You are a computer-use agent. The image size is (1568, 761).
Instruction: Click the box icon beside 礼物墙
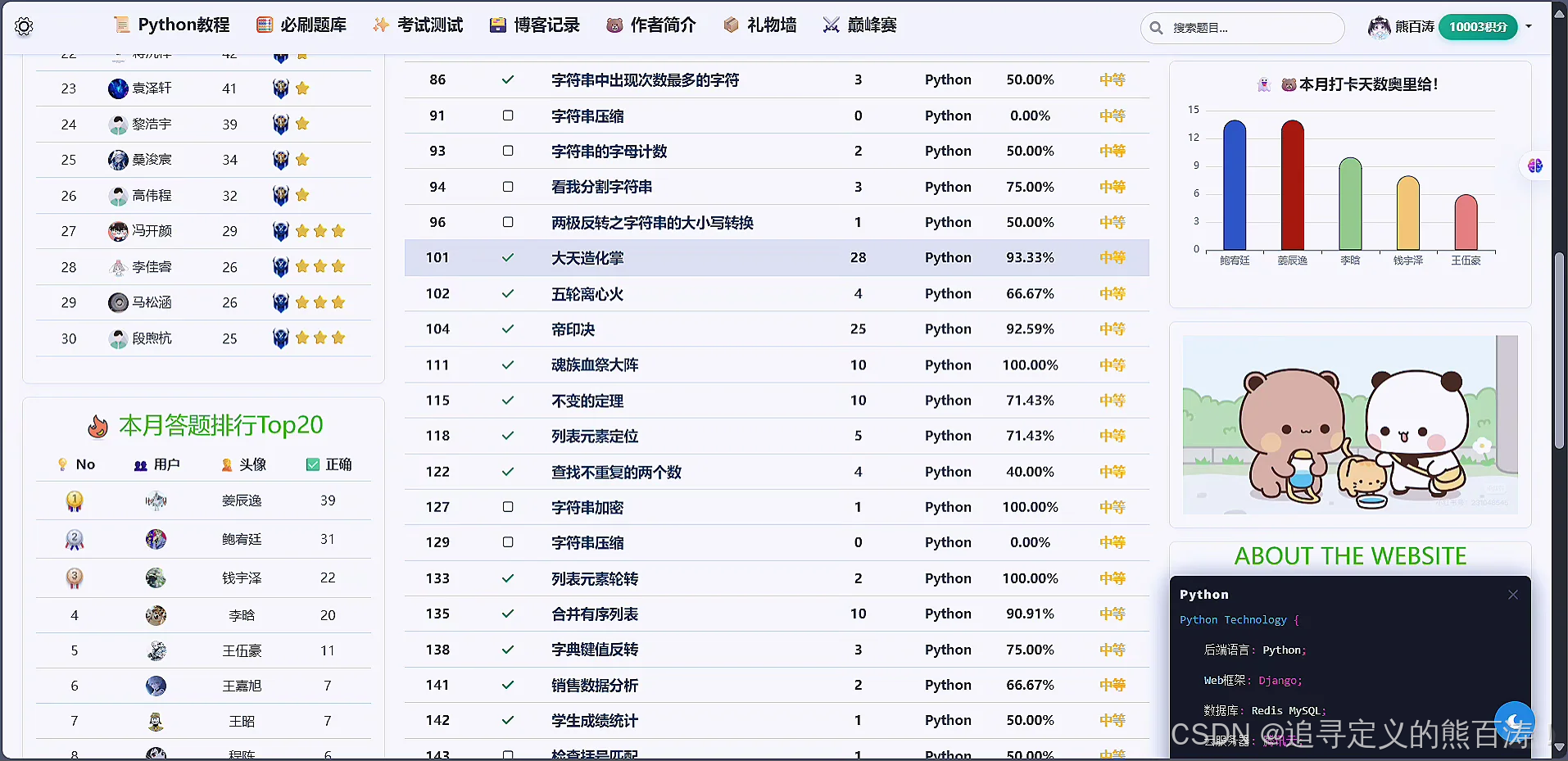click(731, 25)
